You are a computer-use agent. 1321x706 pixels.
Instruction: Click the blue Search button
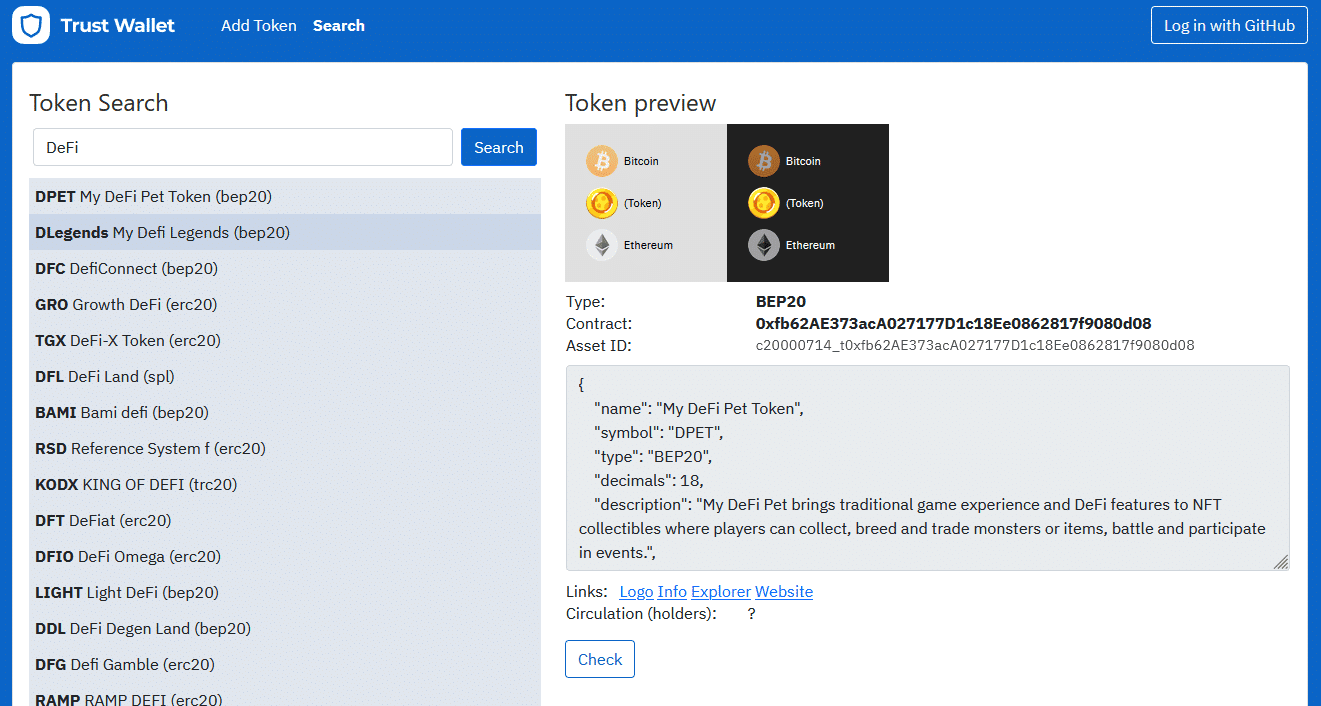499,147
